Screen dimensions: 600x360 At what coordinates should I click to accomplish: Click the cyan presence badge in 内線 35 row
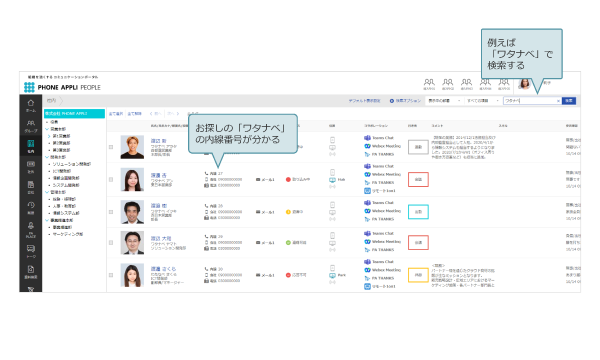[x=418, y=212]
